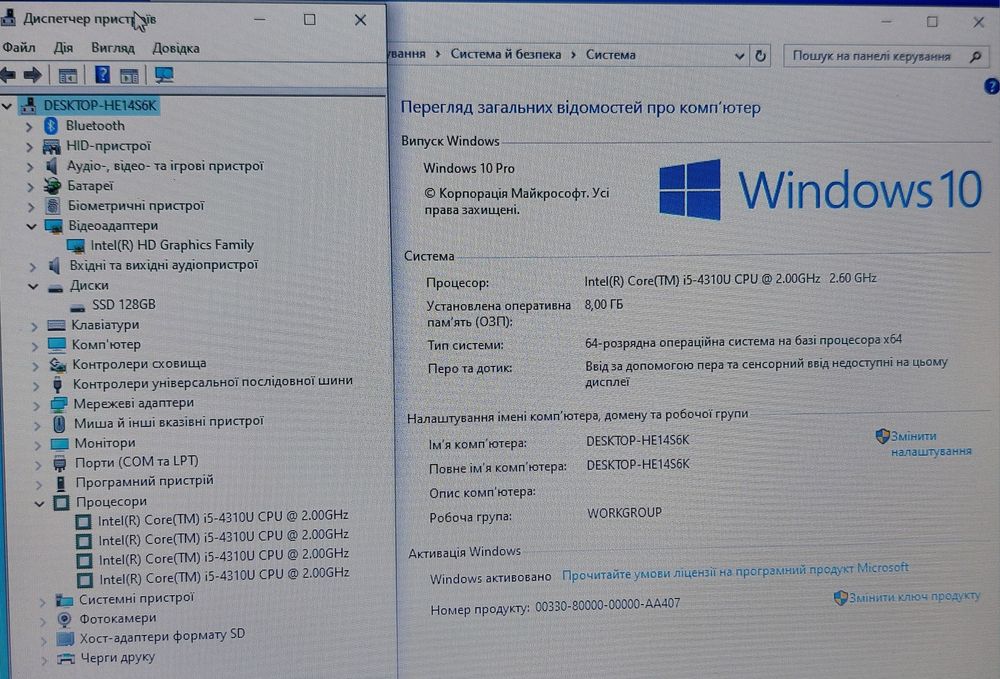This screenshot has width=1000, height=679.
Task: Click the Back arrow in Device Manager toolbar
Action: [x=8, y=75]
